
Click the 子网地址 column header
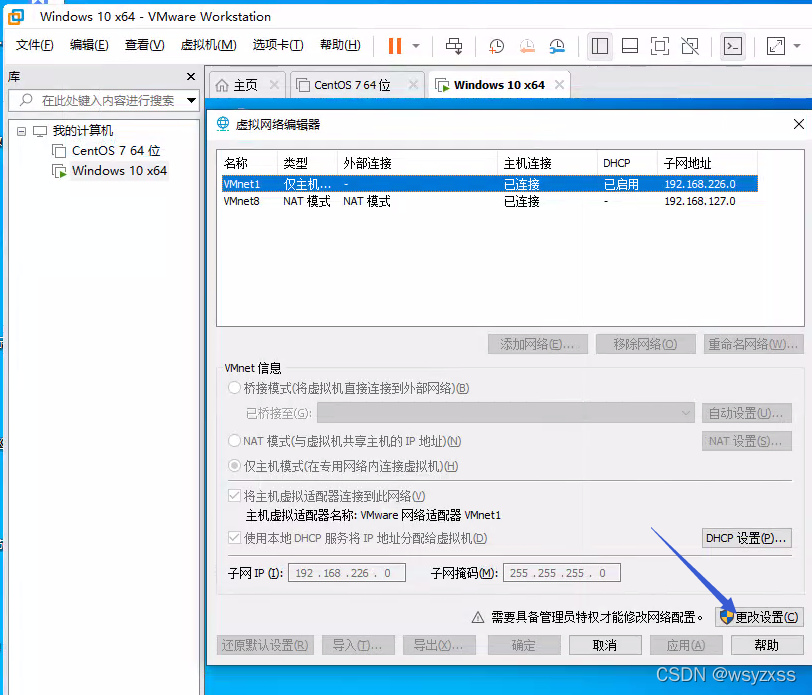pyautogui.click(x=707, y=164)
